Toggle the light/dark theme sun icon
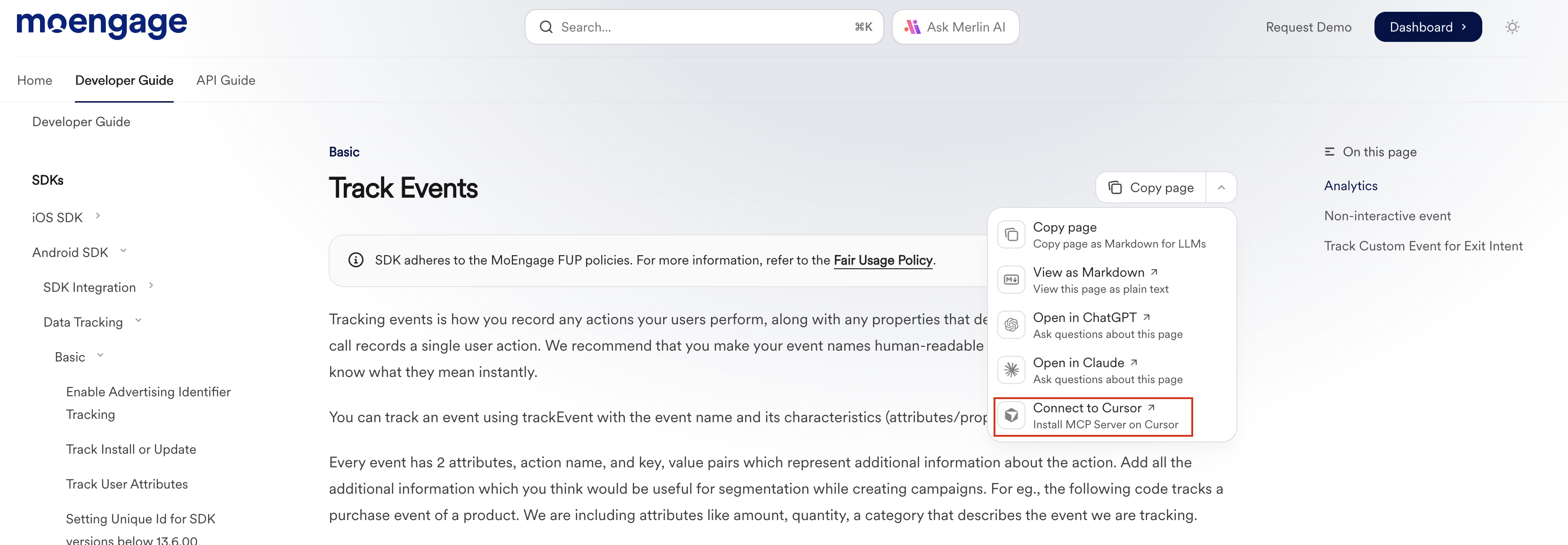1568x545 pixels. click(x=1512, y=27)
